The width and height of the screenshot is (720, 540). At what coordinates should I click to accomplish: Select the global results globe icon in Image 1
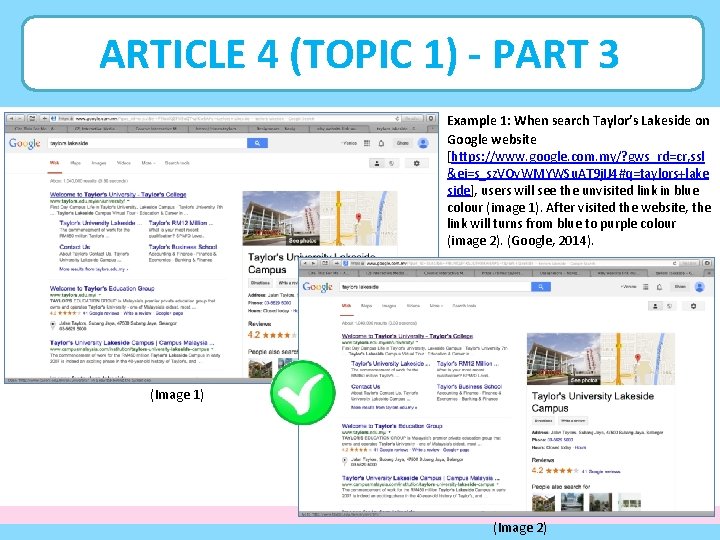[391, 163]
